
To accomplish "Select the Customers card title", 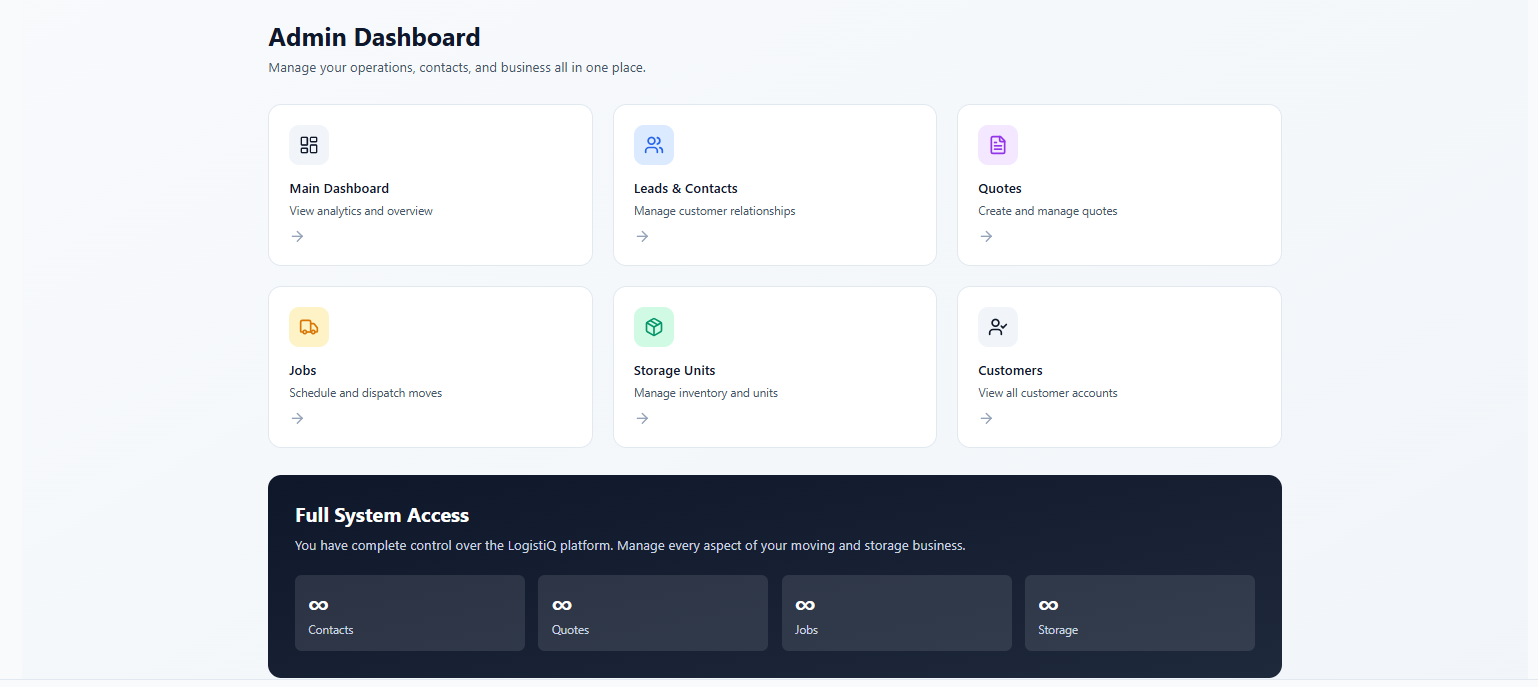I will pos(1010,371).
